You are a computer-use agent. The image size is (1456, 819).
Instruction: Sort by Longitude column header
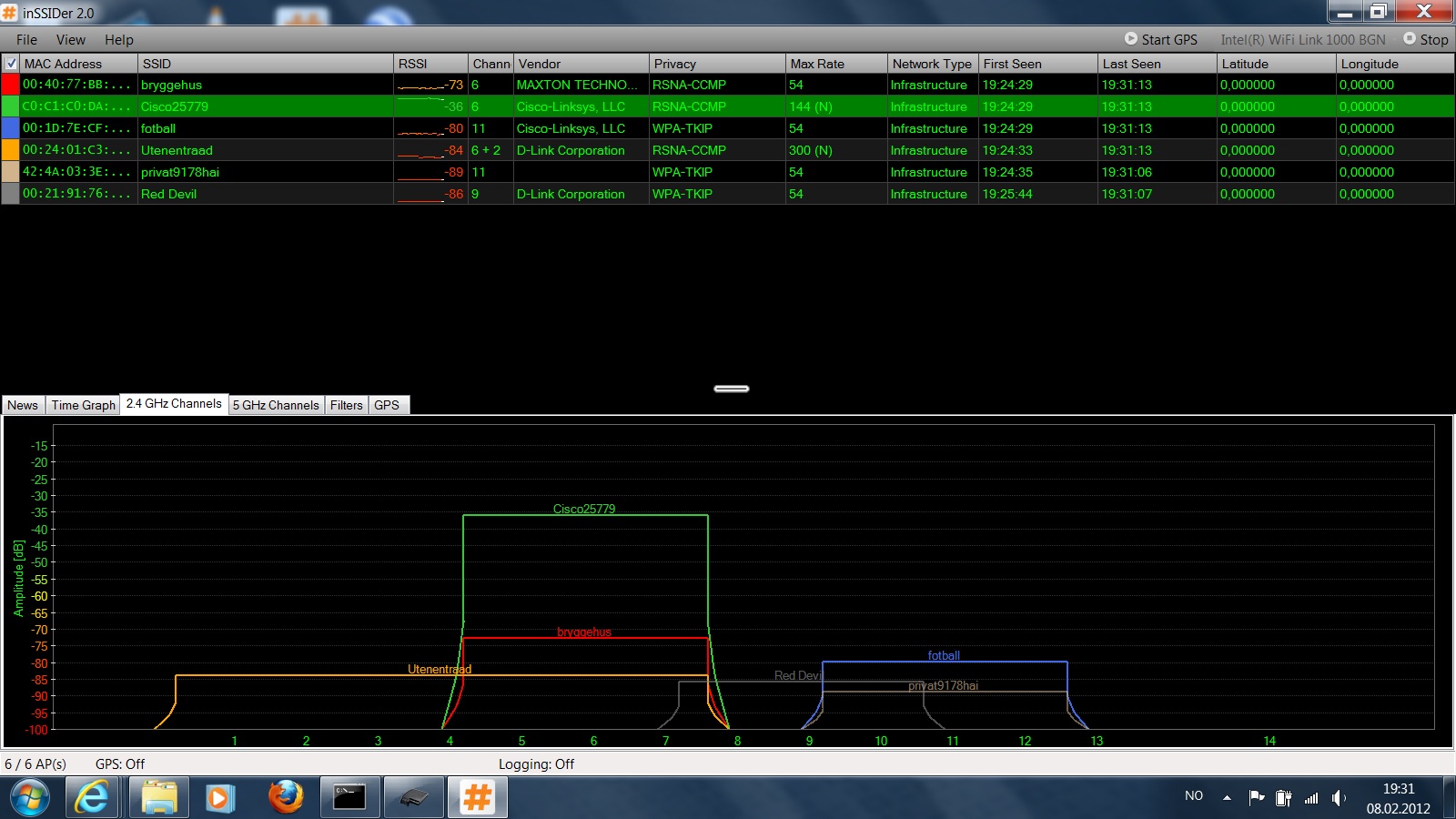[x=1396, y=64]
